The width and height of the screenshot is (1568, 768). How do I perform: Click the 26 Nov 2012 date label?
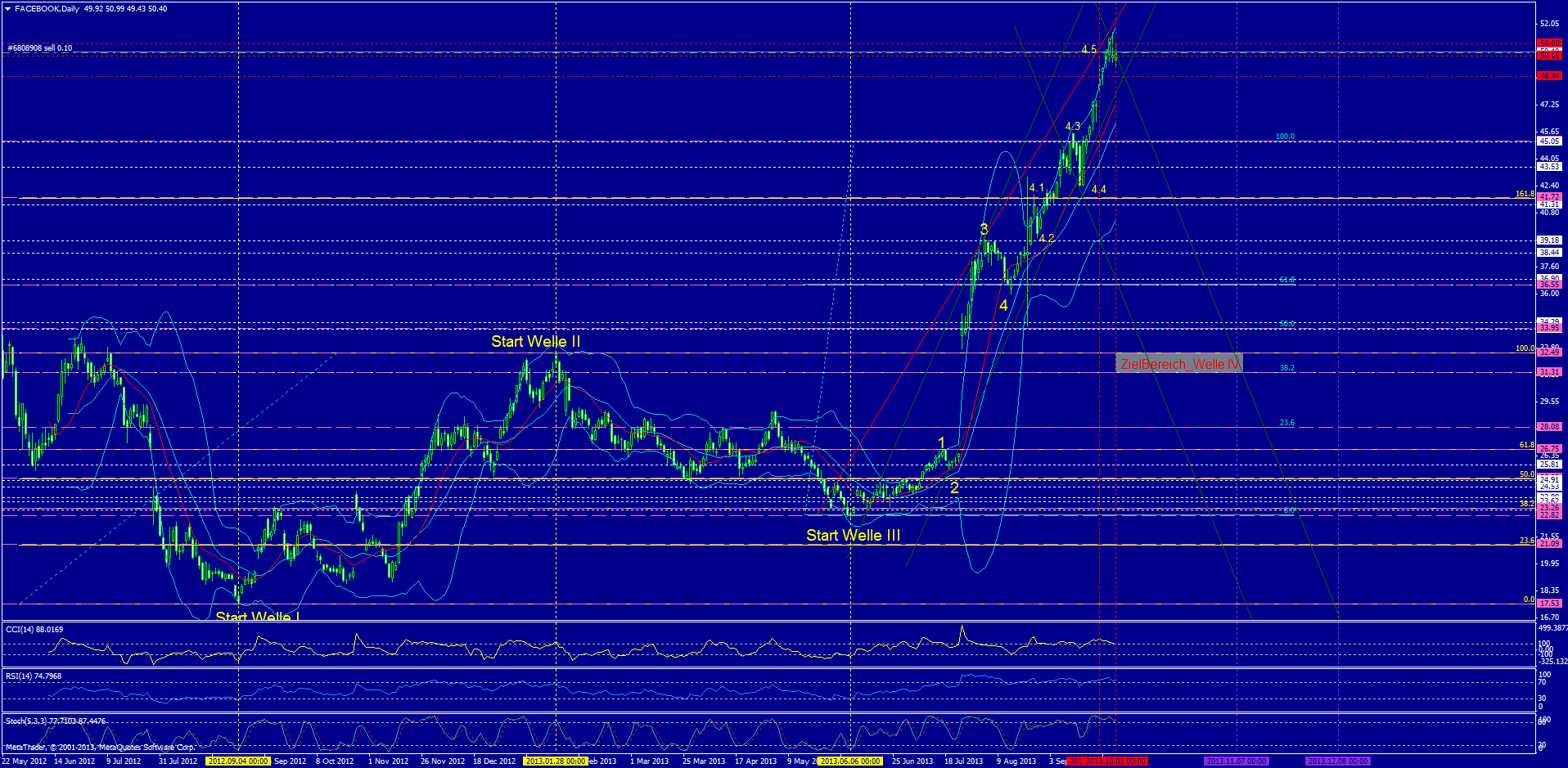(443, 761)
